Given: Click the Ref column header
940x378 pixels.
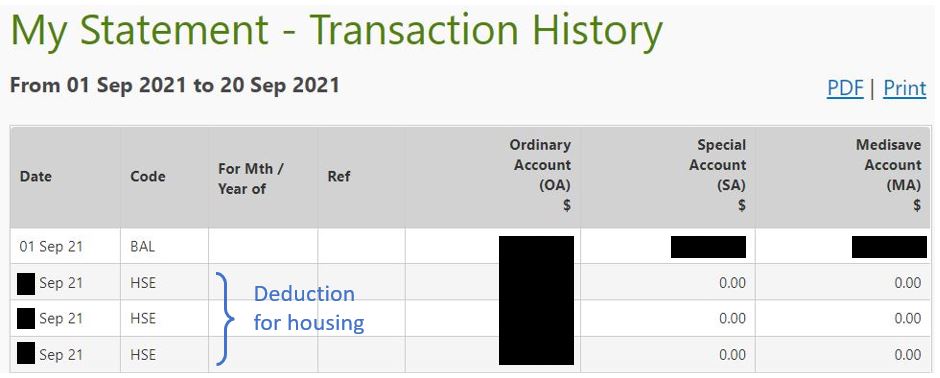Looking at the screenshot, I should point(339,177).
